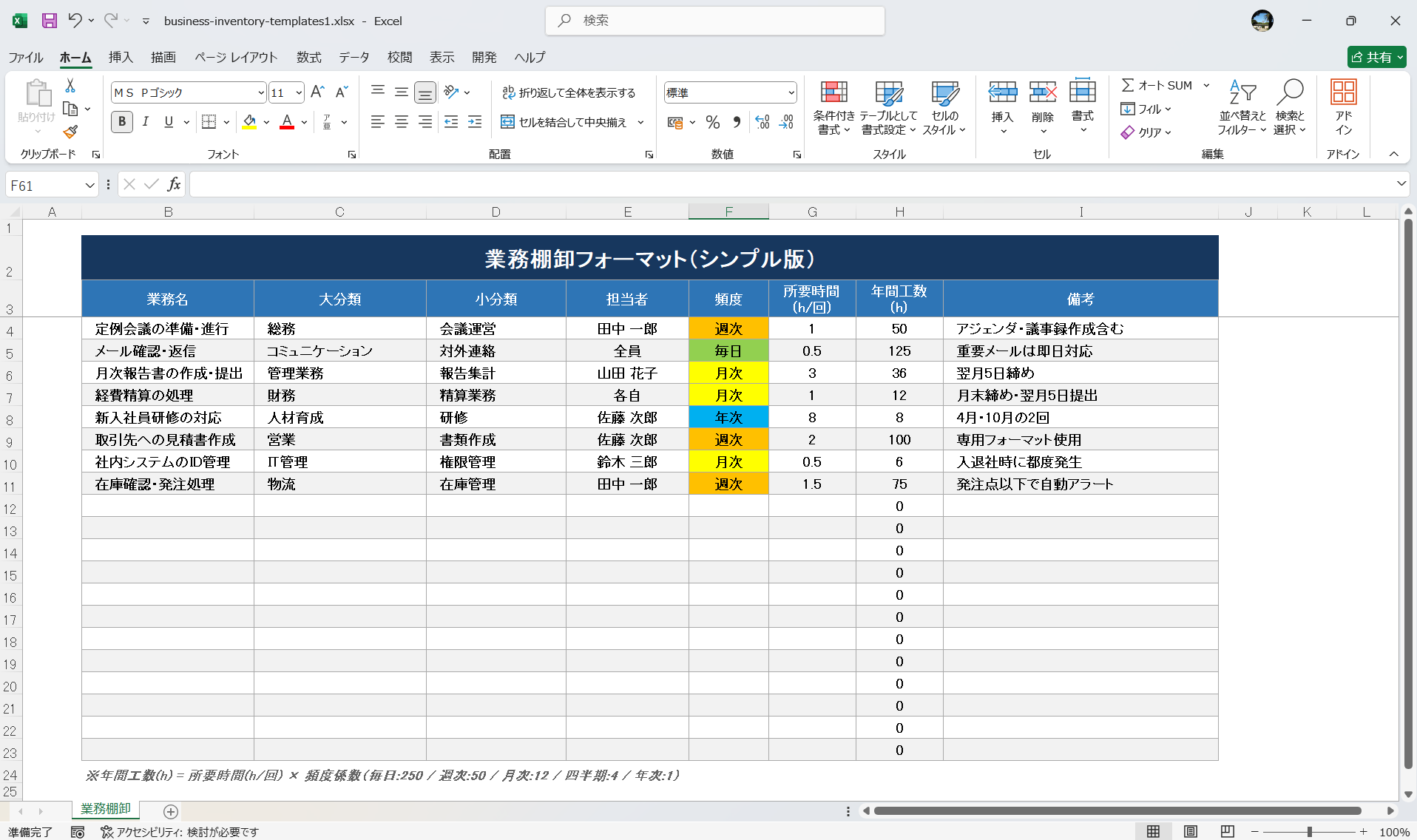This screenshot has width=1417, height=840.
Task: Toggle Wrap Text (折り返して全体を表示する)
Action: [x=569, y=92]
